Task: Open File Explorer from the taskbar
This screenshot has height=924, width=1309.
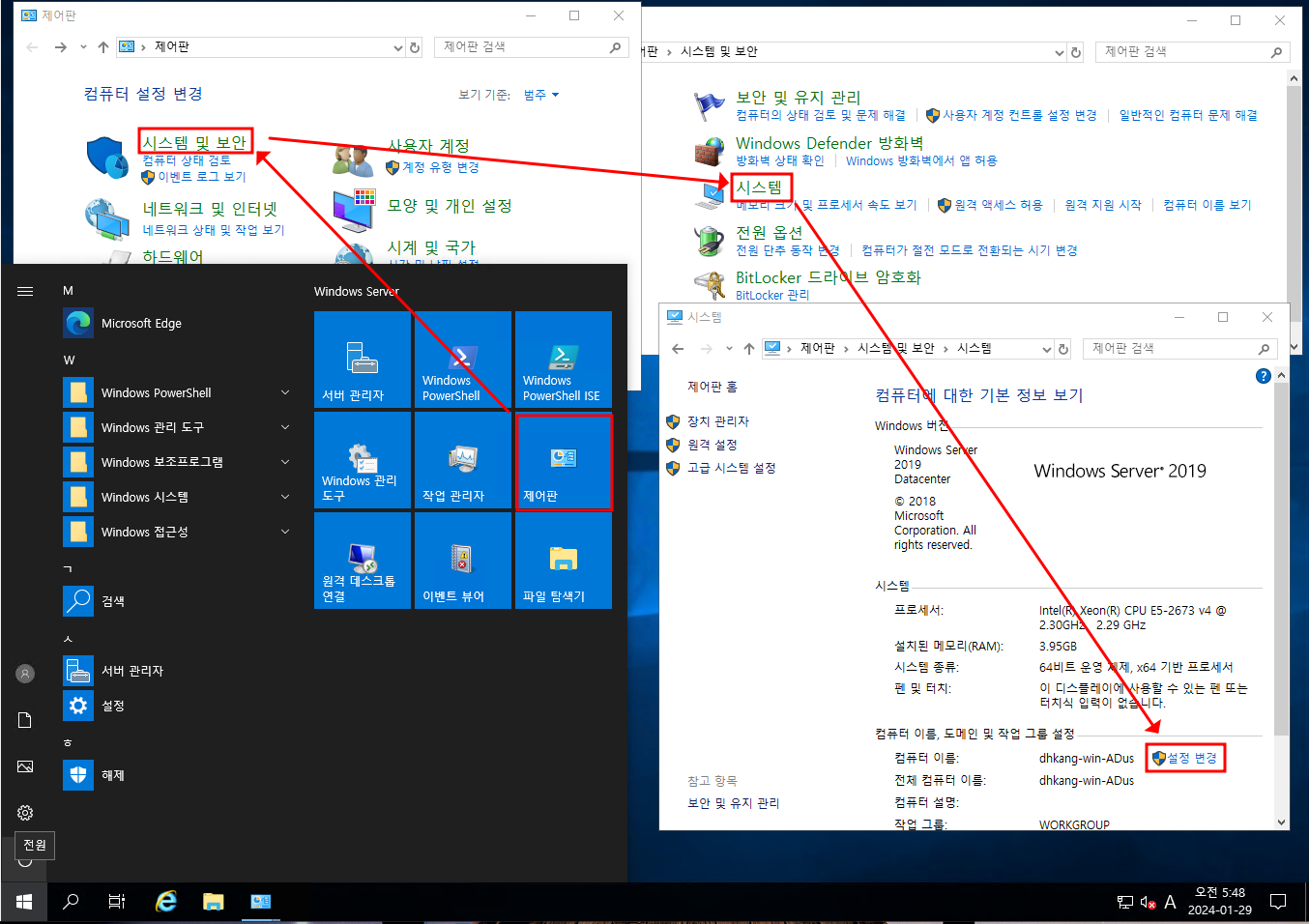Action: coord(213,902)
